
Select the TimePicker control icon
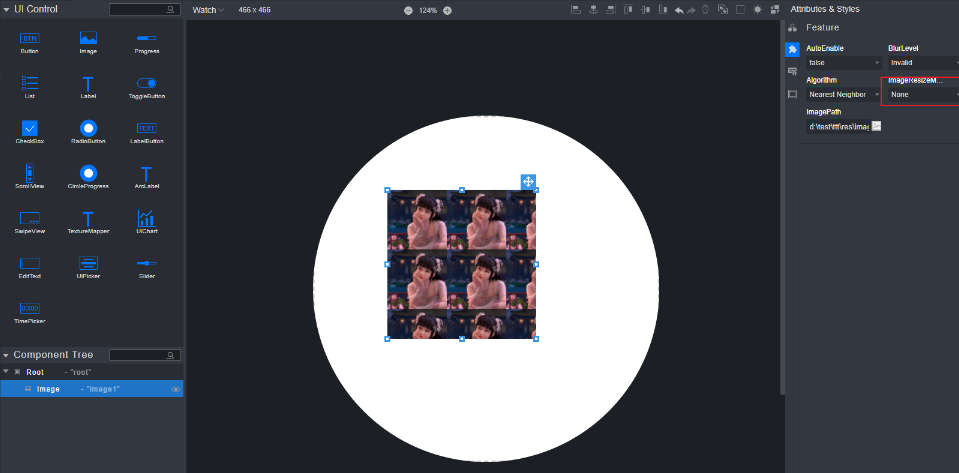(30, 308)
